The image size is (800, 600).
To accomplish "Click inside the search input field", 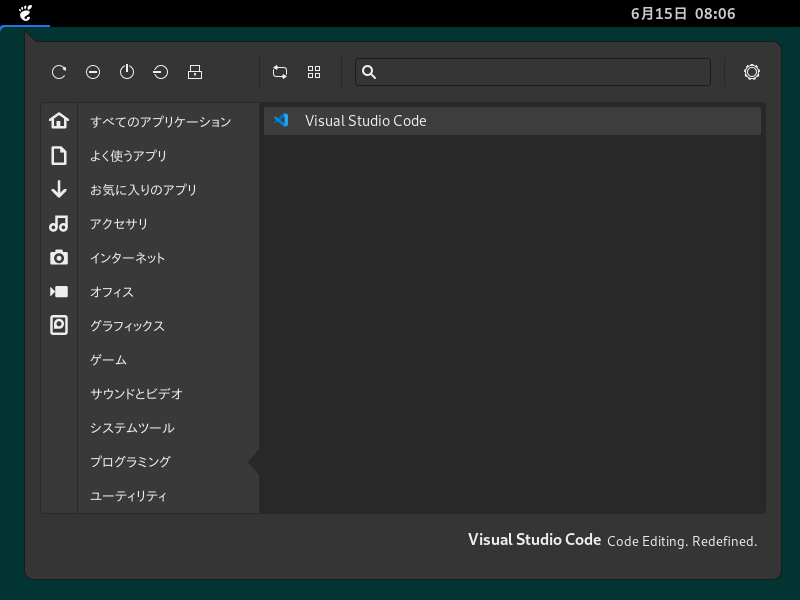I will 533,72.
